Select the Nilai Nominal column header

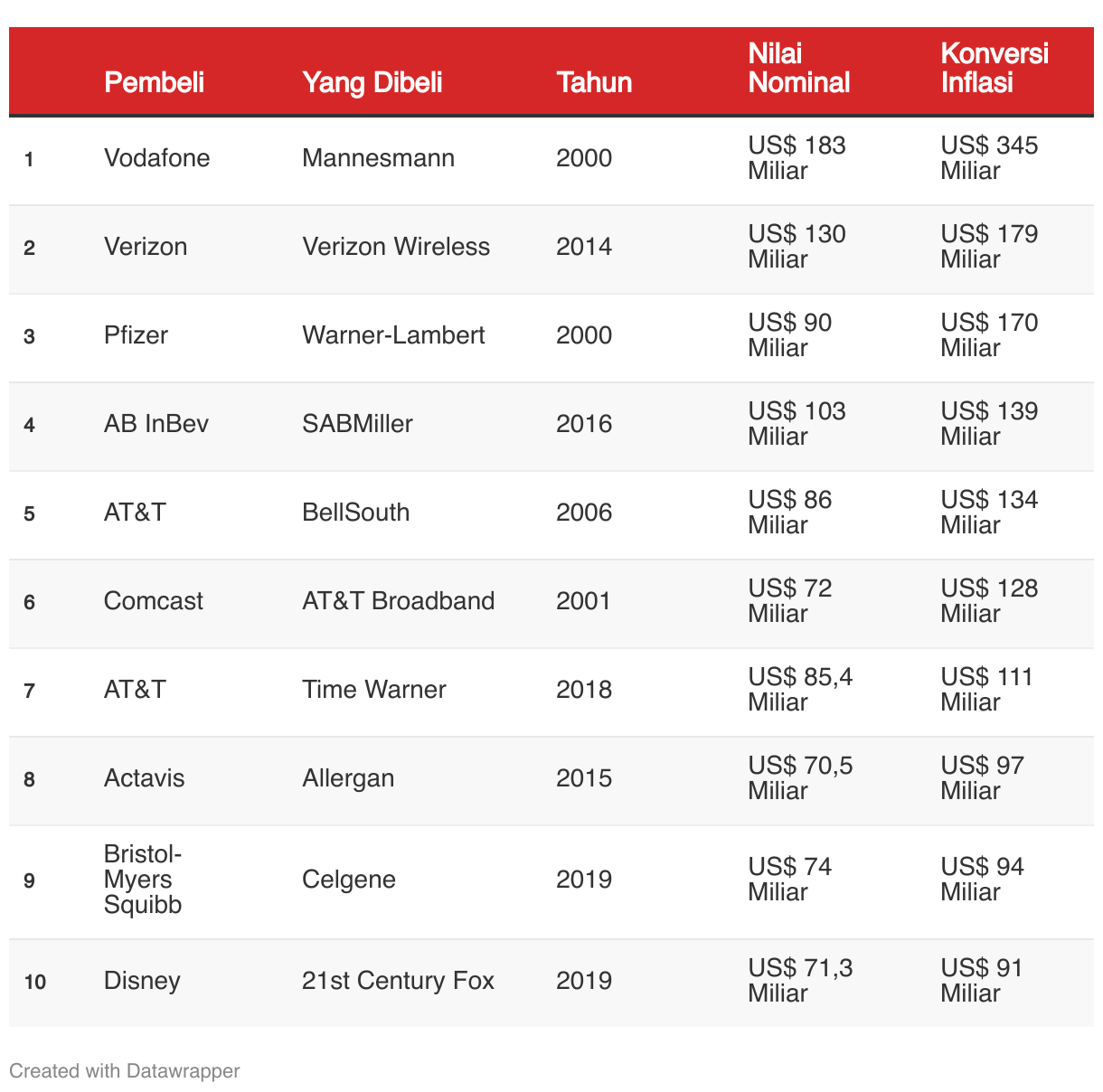(x=799, y=69)
